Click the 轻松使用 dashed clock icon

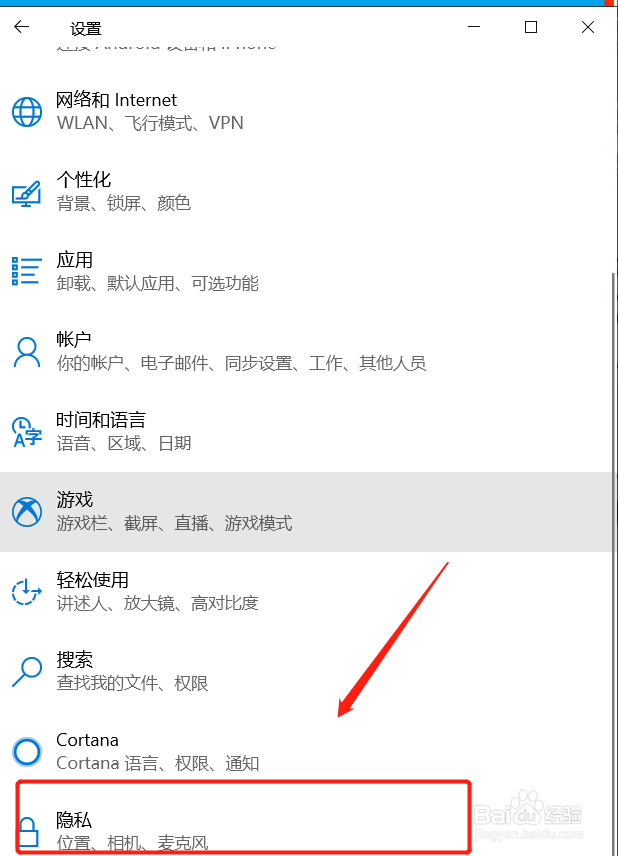point(27,592)
